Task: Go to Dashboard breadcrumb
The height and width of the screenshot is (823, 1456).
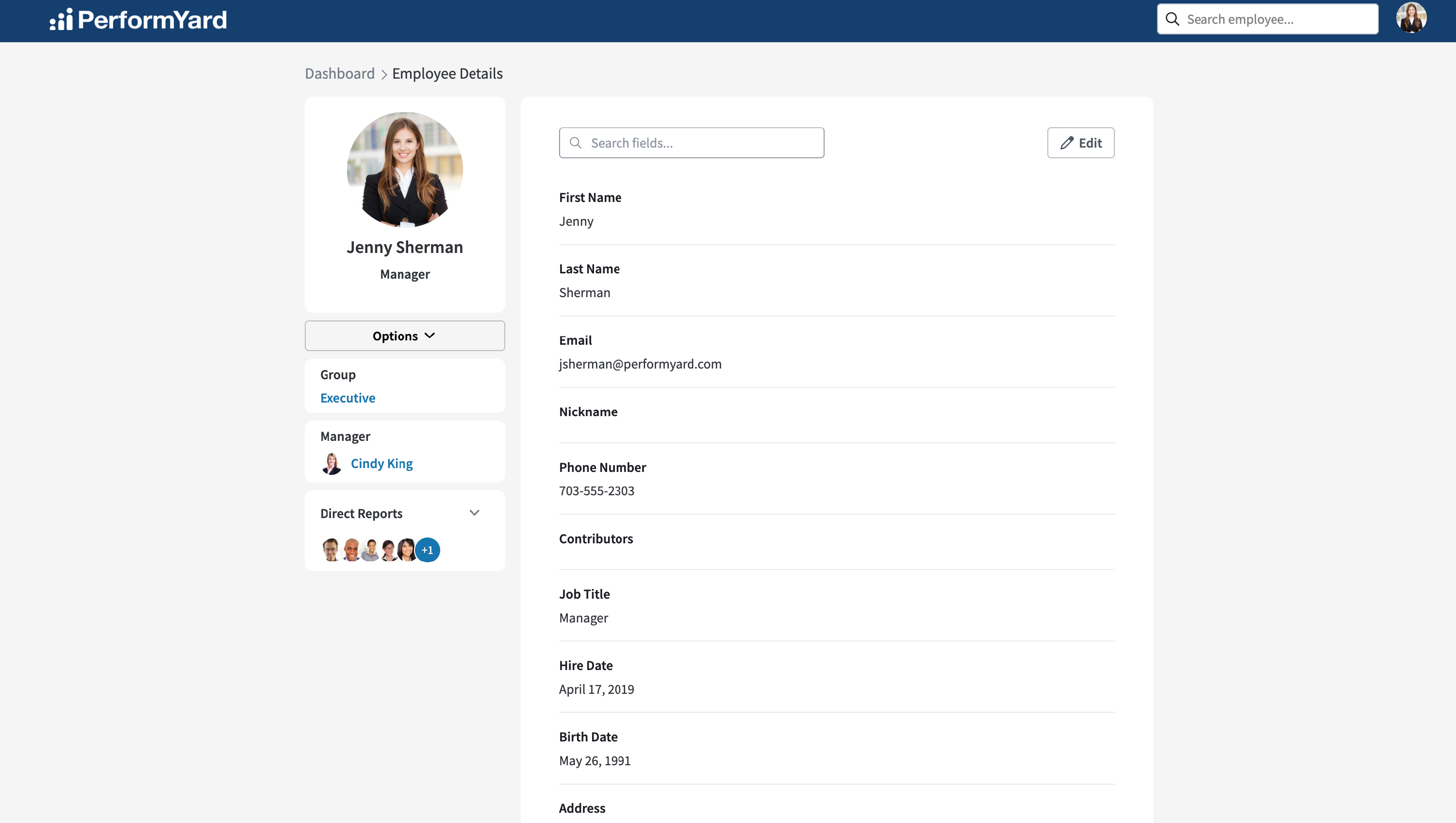Action: click(340, 73)
